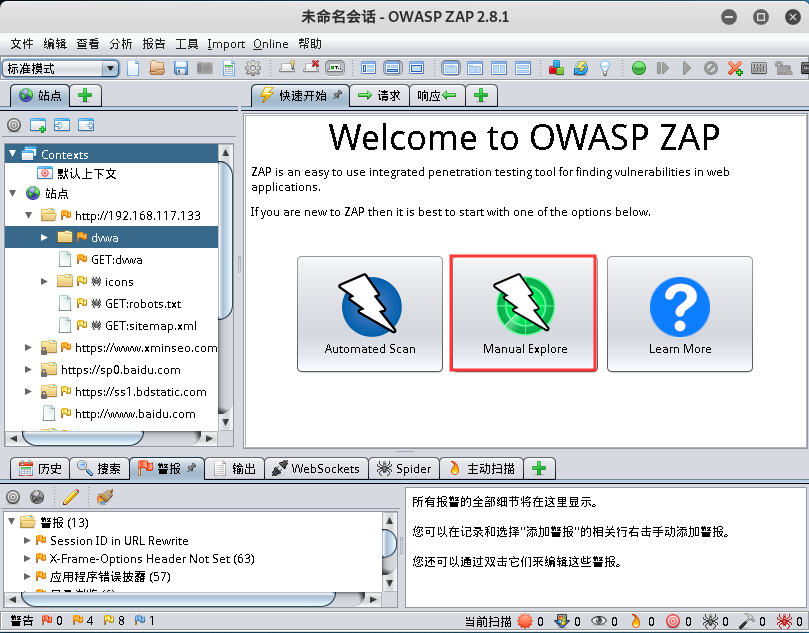Expand the dvwa folder node
Image resolution: width=809 pixels, height=633 pixels.
(44, 237)
